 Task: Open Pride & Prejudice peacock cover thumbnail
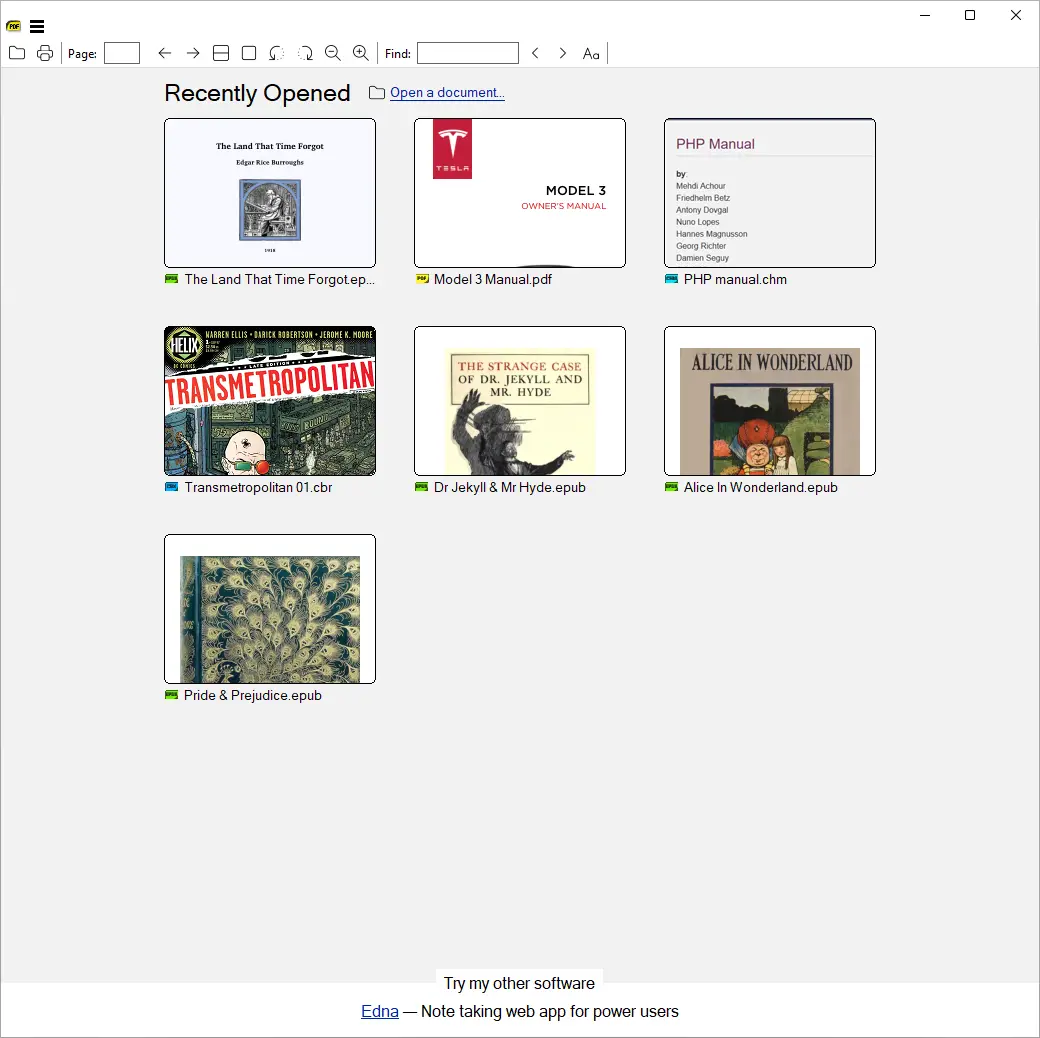pyautogui.click(x=270, y=609)
